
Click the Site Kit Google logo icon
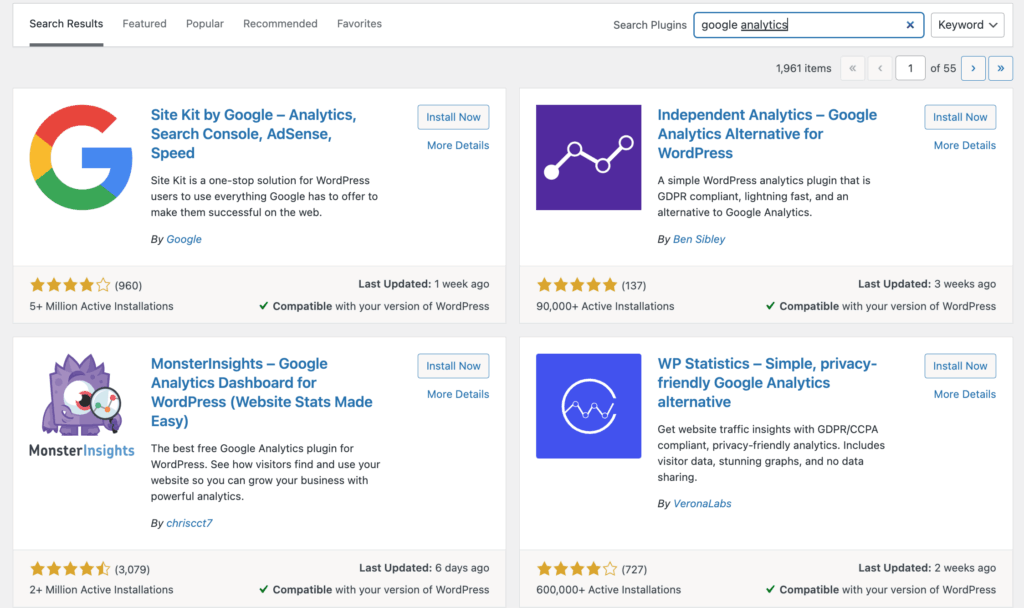(81, 157)
